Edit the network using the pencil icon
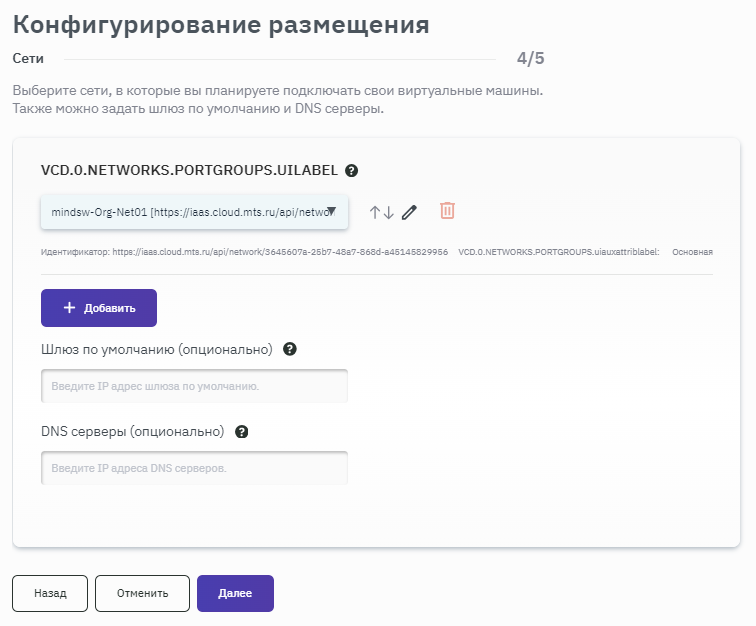Screen dimensions: 756x626 pos(409,212)
